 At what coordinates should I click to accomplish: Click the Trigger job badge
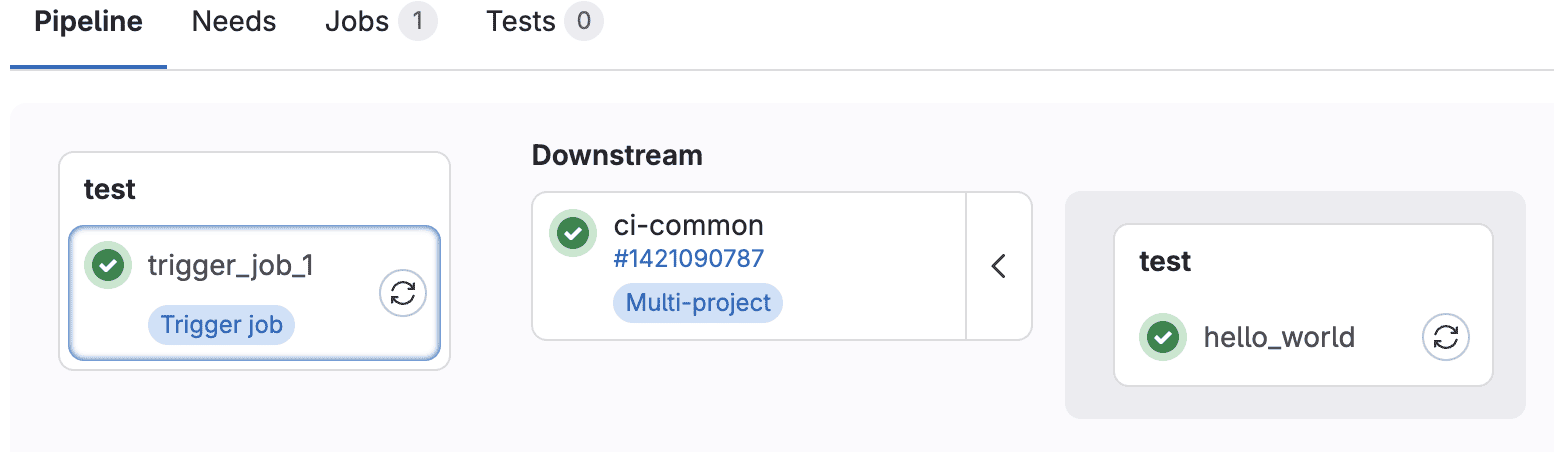(221, 325)
